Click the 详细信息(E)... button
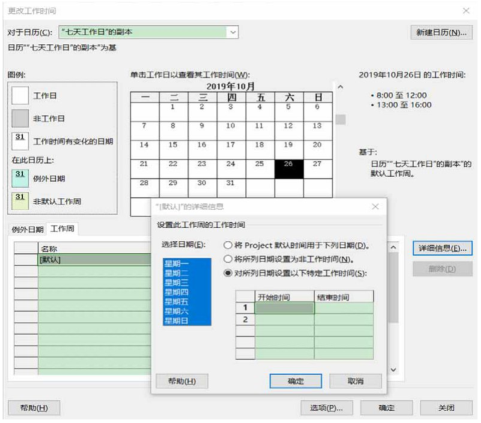 [442, 248]
